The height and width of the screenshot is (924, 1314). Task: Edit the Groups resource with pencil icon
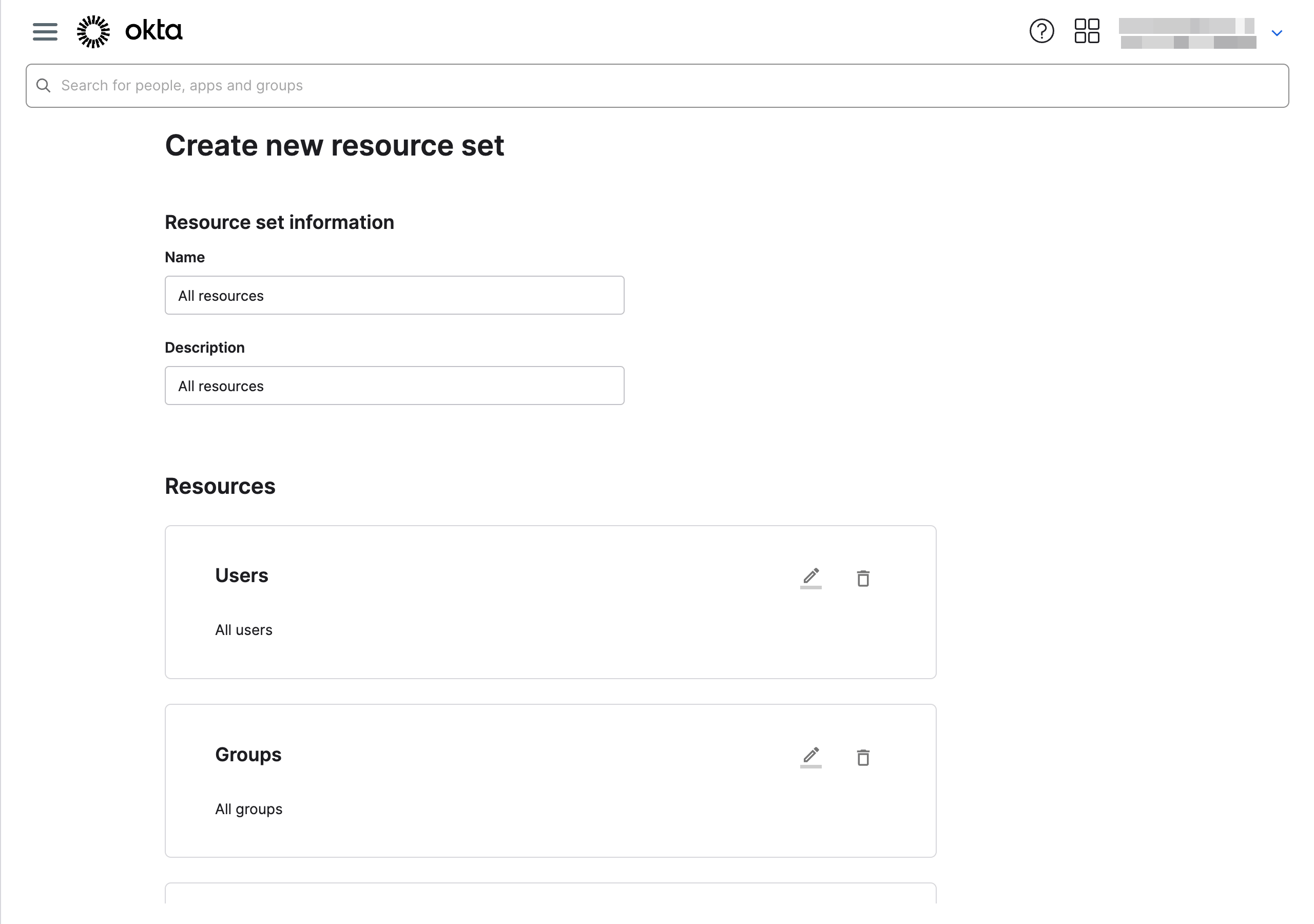[810, 757]
